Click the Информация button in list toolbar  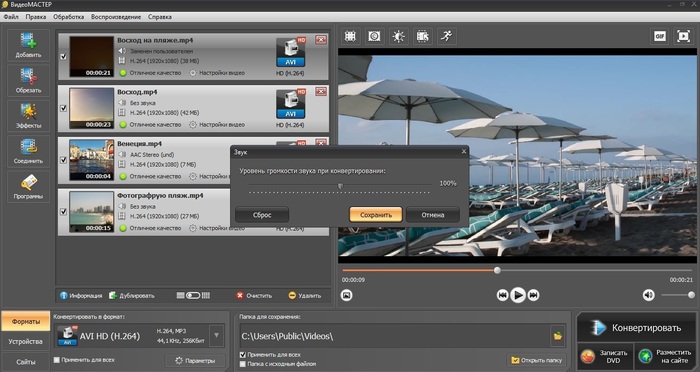click(81, 296)
